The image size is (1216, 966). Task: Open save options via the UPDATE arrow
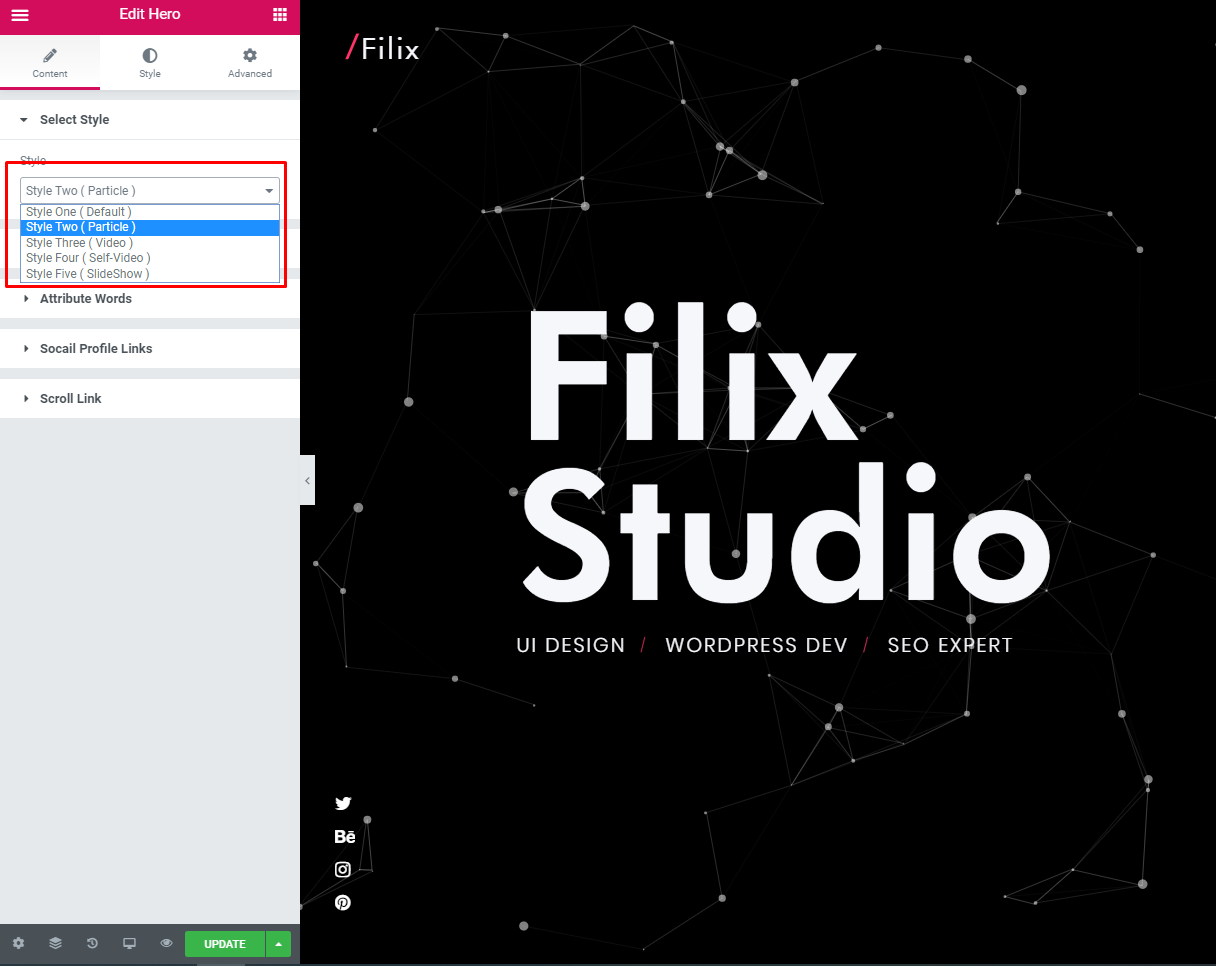pos(277,943)
